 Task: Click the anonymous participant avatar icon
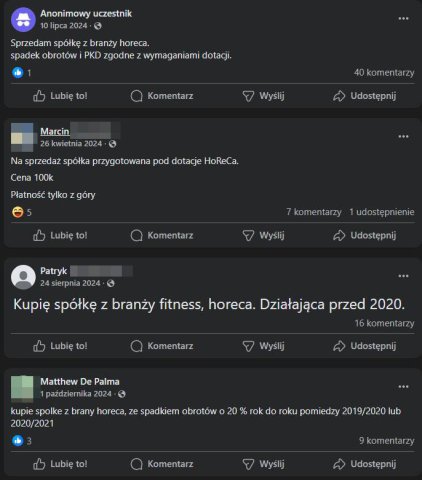(23, 20)
